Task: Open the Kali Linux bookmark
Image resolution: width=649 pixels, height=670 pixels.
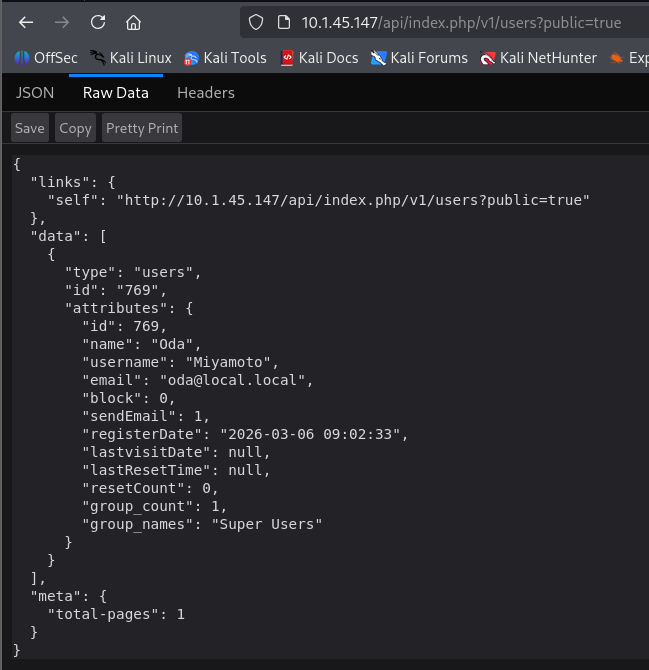Action: (x=130, y=58)
